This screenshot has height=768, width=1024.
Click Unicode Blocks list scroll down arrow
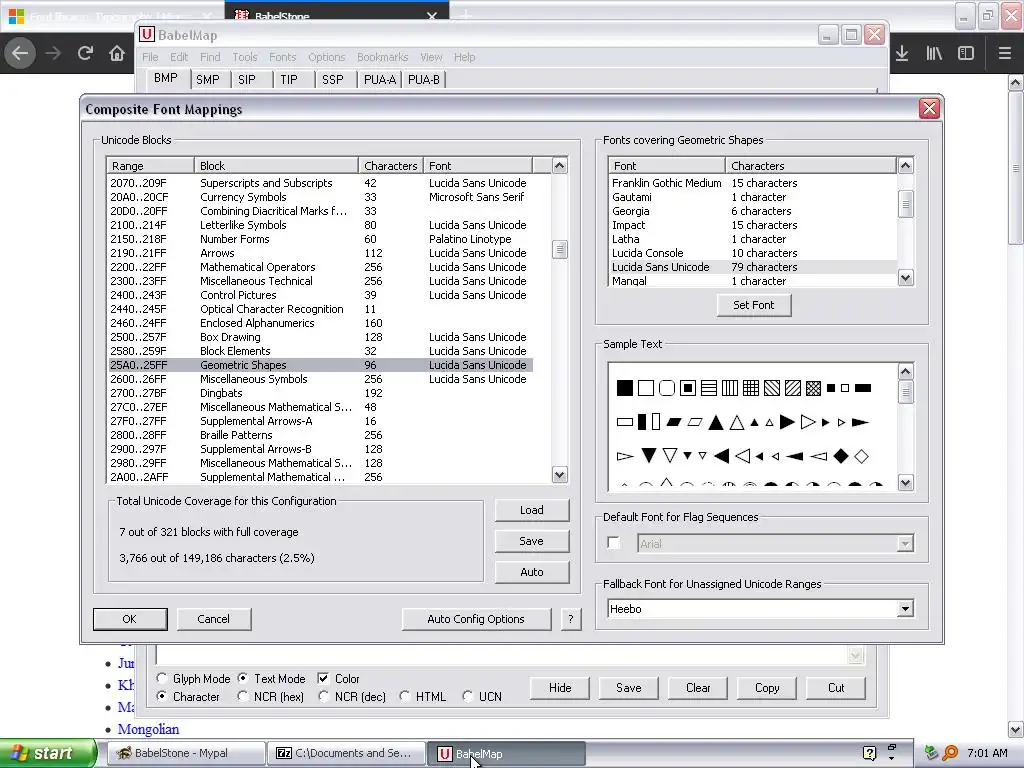coord(560,475)
